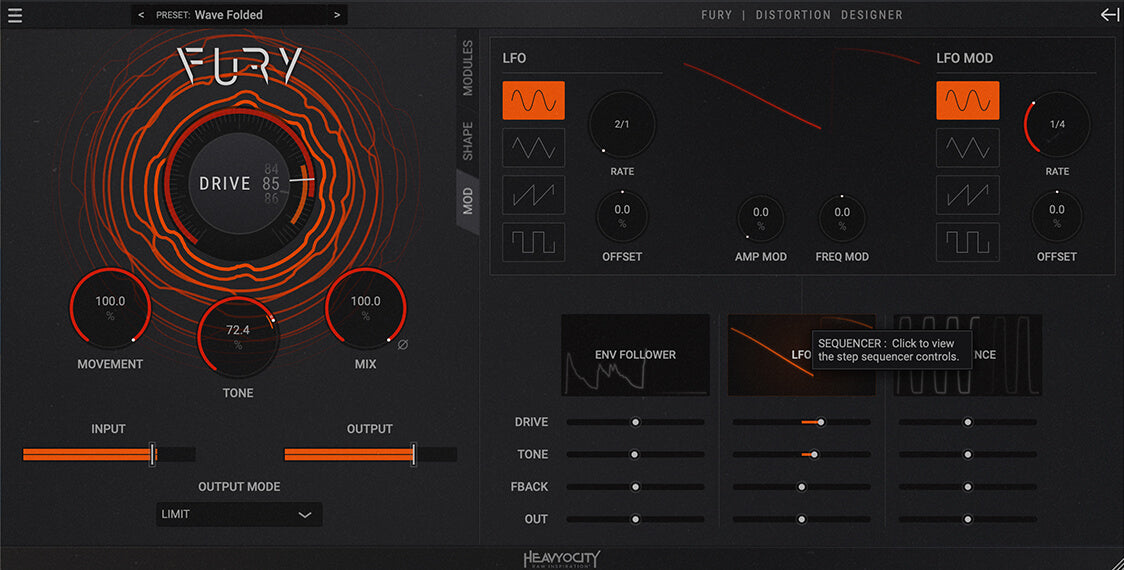This screenshot has height=570, width=1124.
Task: Open the hamburger menu at top left
Action: click(x=14, y=15)
